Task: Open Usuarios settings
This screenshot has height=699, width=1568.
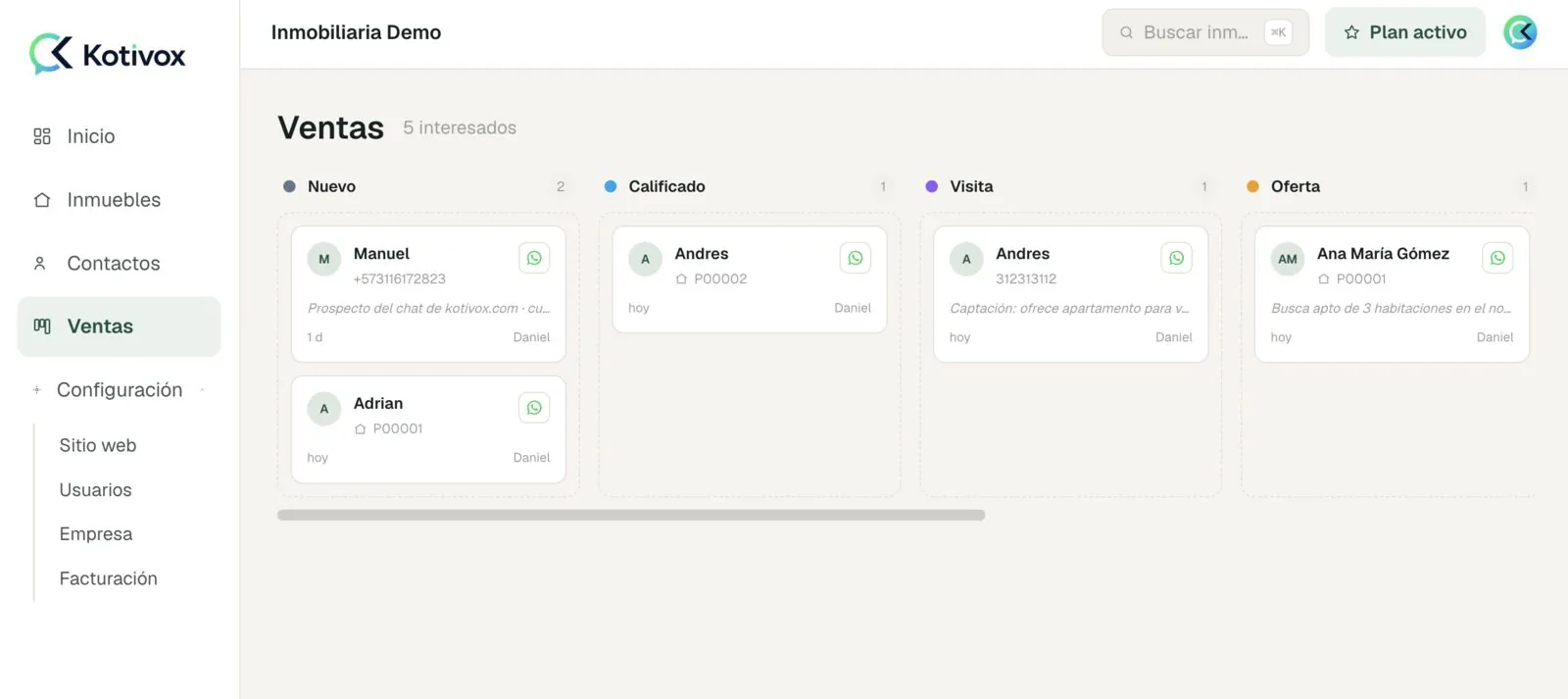Action: tap(95, 490)
